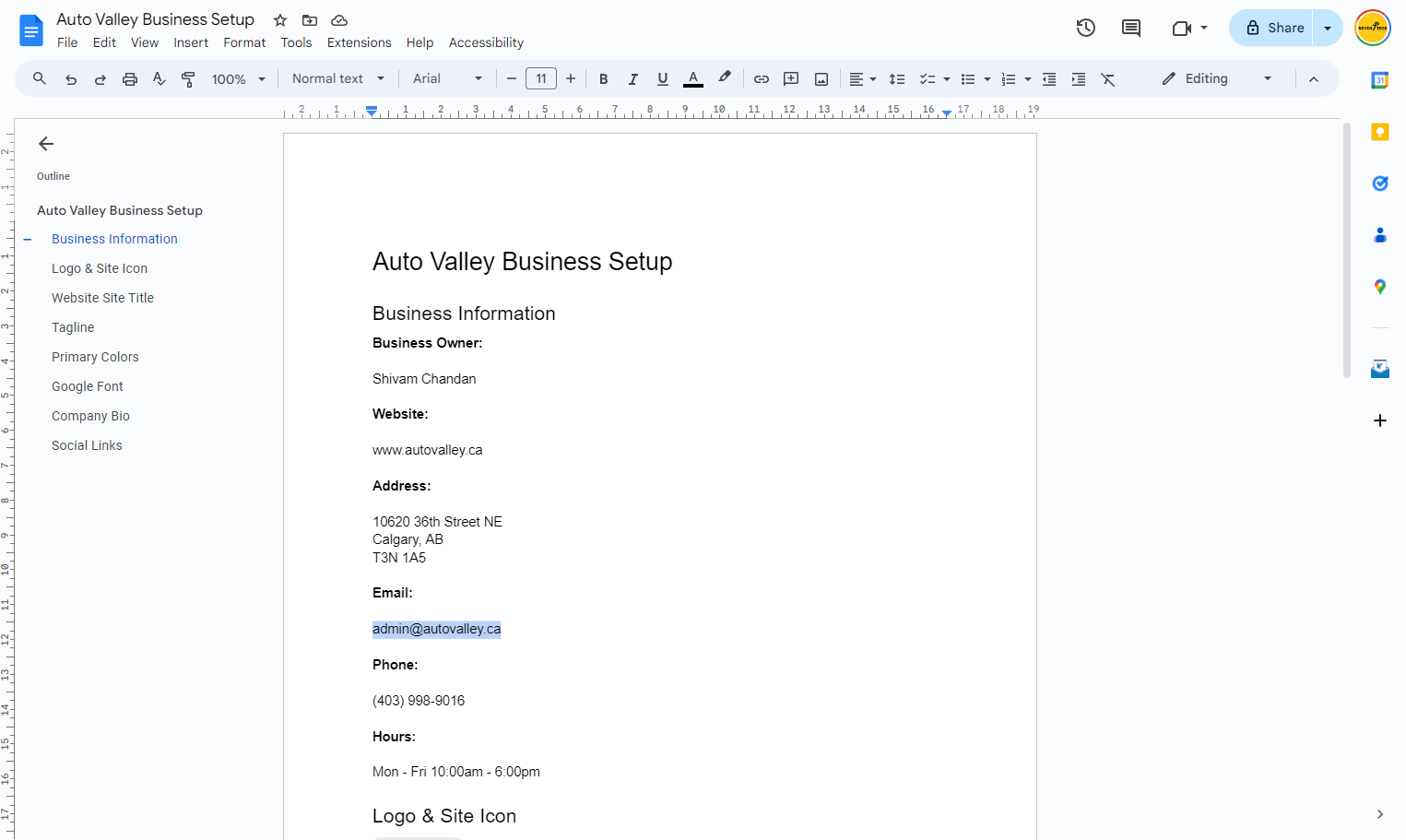Open the zoom level dropdown

coord(239,79)
